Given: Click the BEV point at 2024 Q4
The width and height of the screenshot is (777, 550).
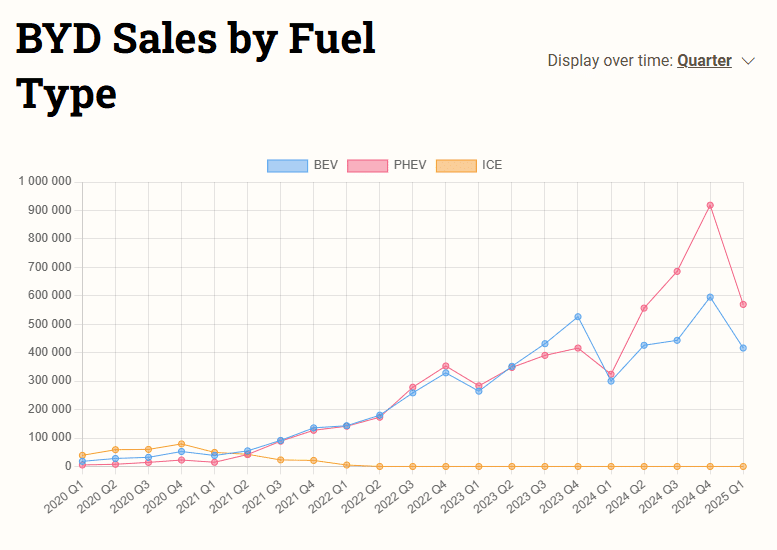Looking at the screenshot, I should (710, 297).
